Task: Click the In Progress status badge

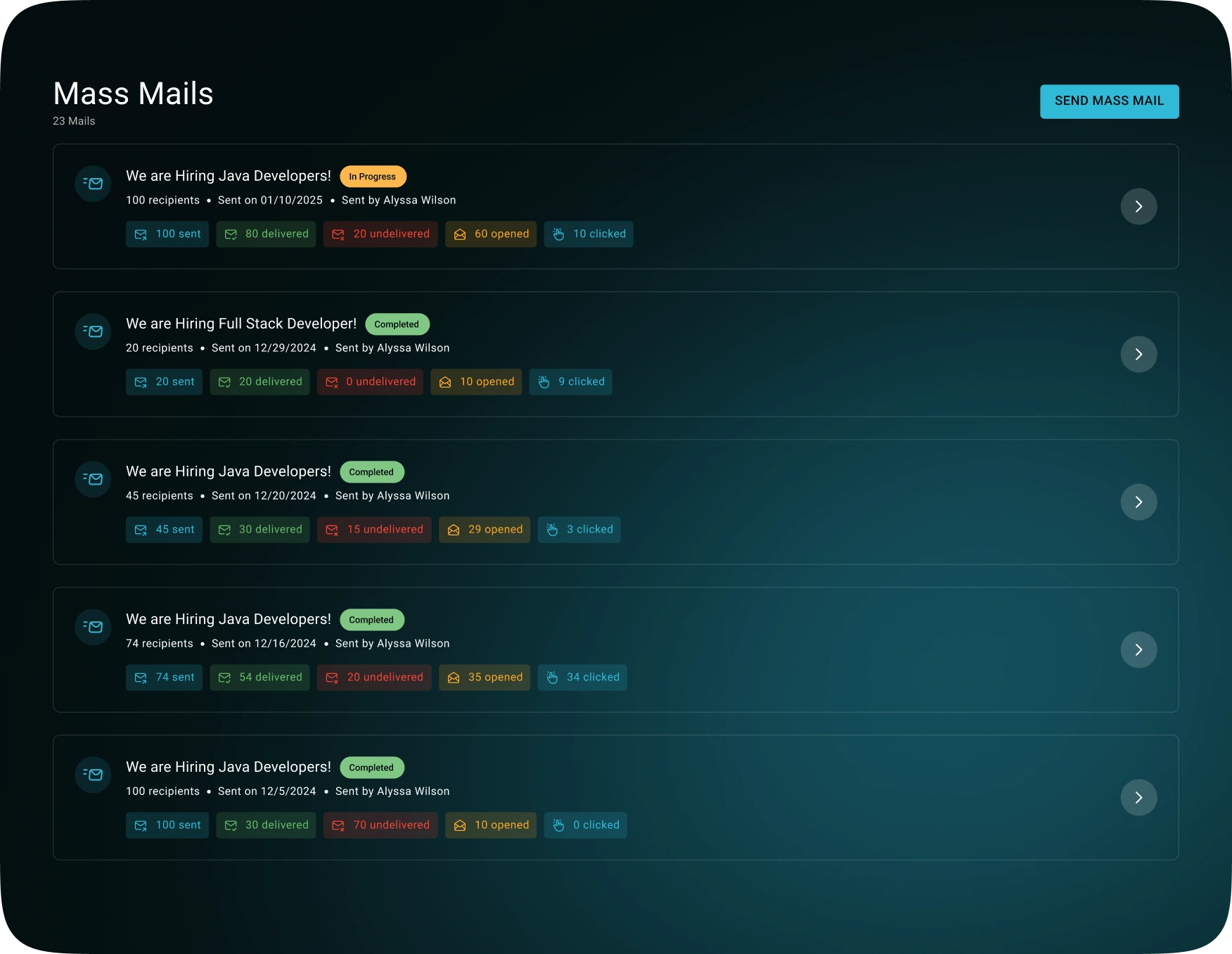Action: (x=373, y=177)
